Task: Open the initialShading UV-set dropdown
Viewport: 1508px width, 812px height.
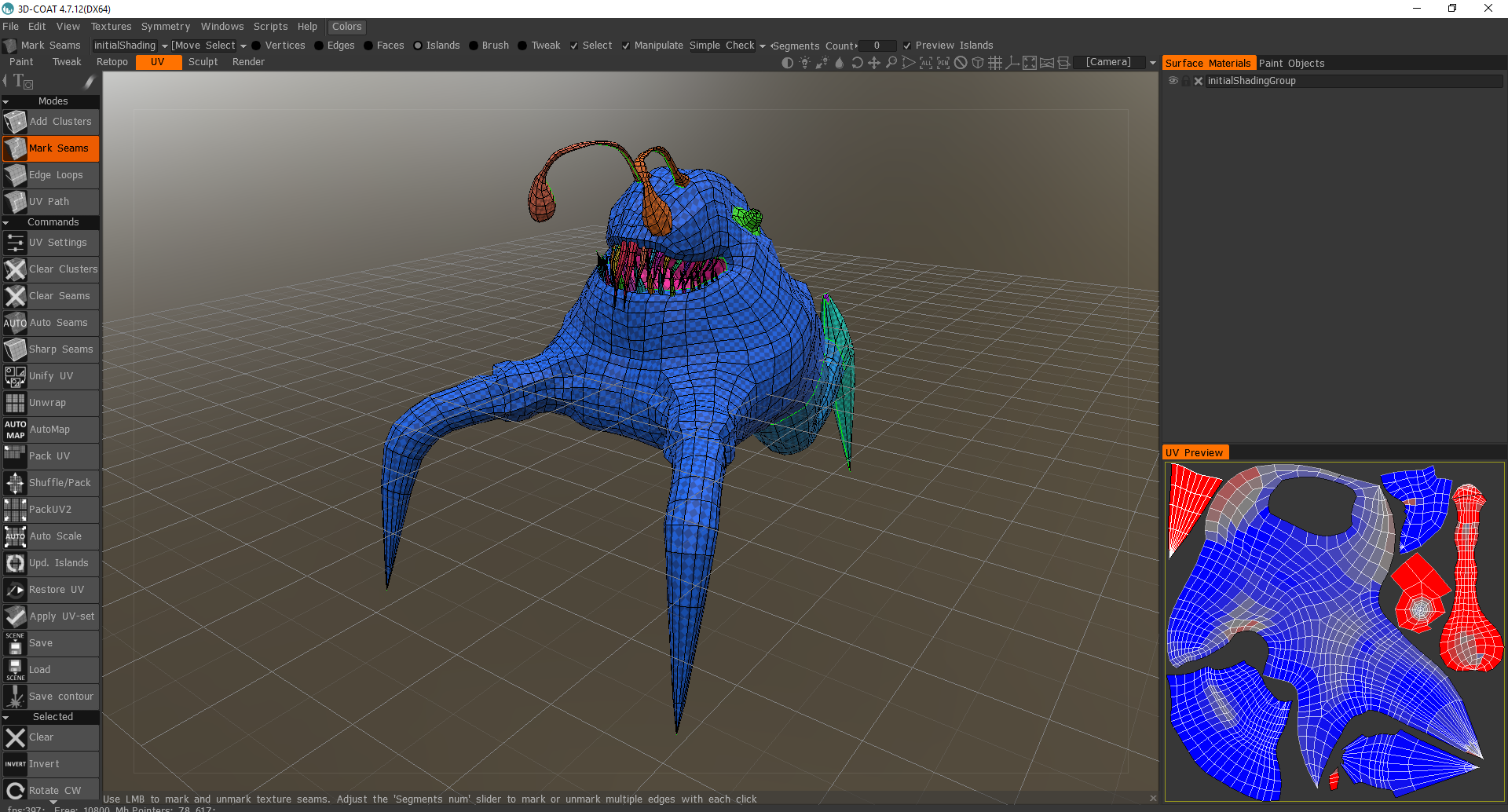Action: [130, 46]
